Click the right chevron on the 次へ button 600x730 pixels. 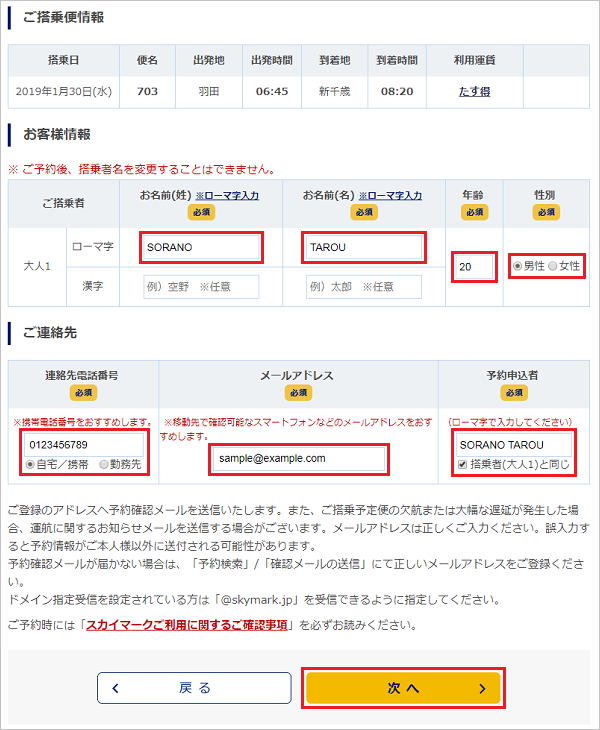(x=481, y=688)
